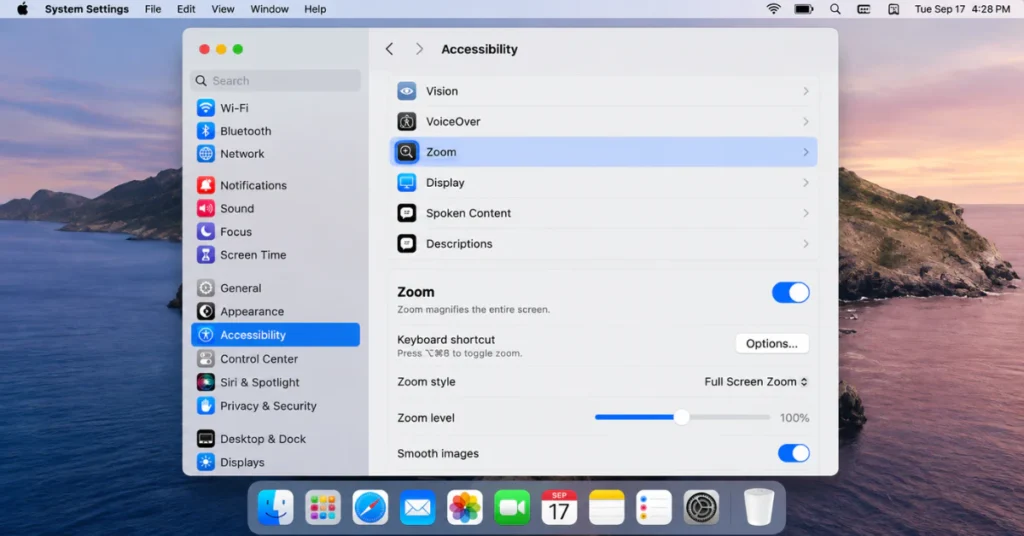Screen dimensions: 1024x536
Task: Open the Apple menu
Action: tap(22, 9)
